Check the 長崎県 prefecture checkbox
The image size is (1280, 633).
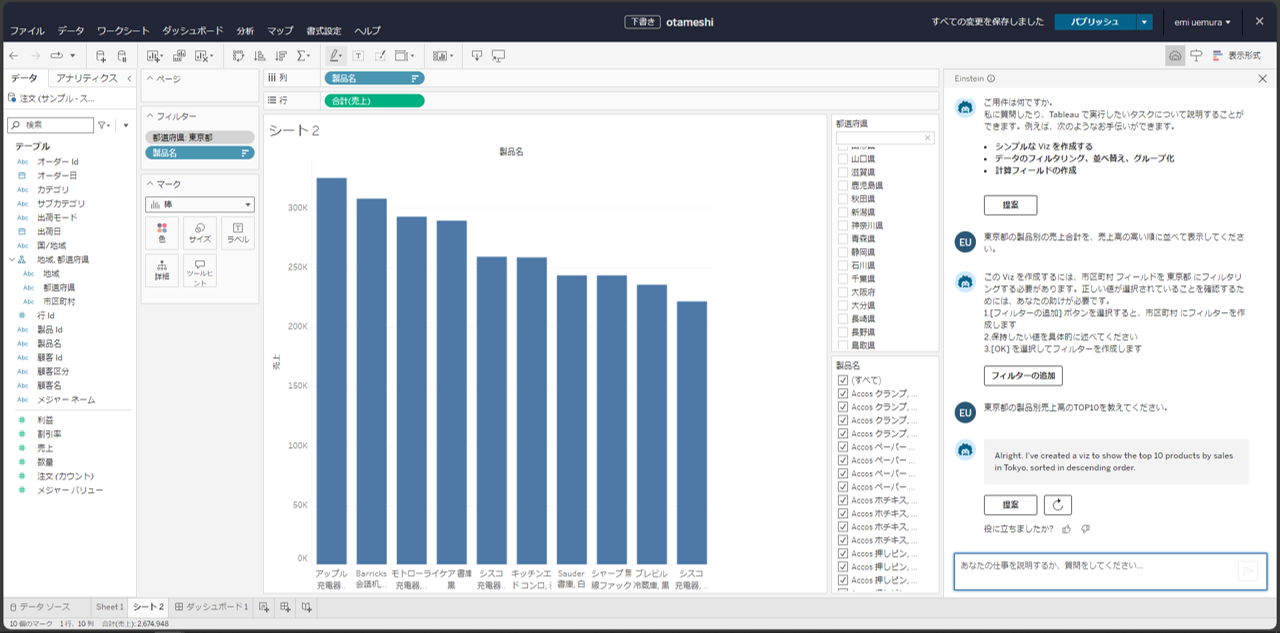tap(843, 319)
